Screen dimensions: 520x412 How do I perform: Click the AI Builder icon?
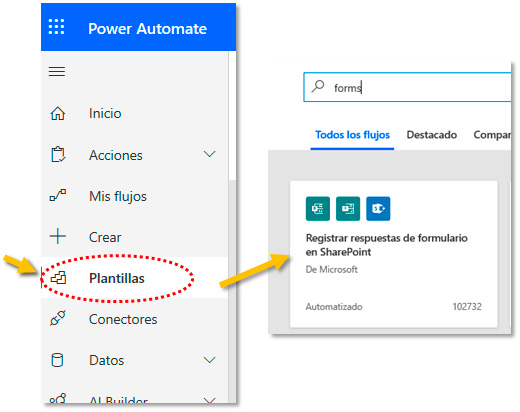pos(58,398)
